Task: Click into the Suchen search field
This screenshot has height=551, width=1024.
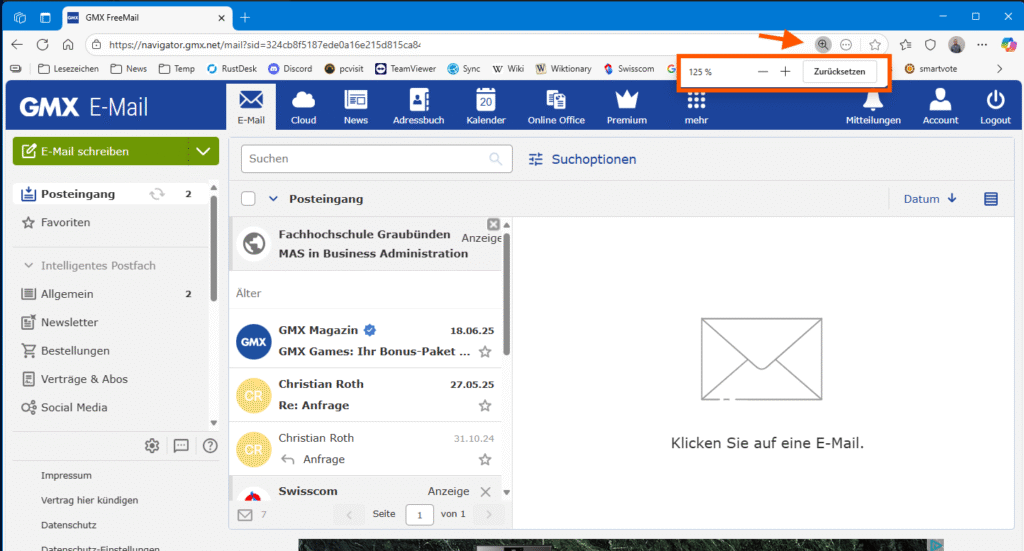Action: [365, 159]
